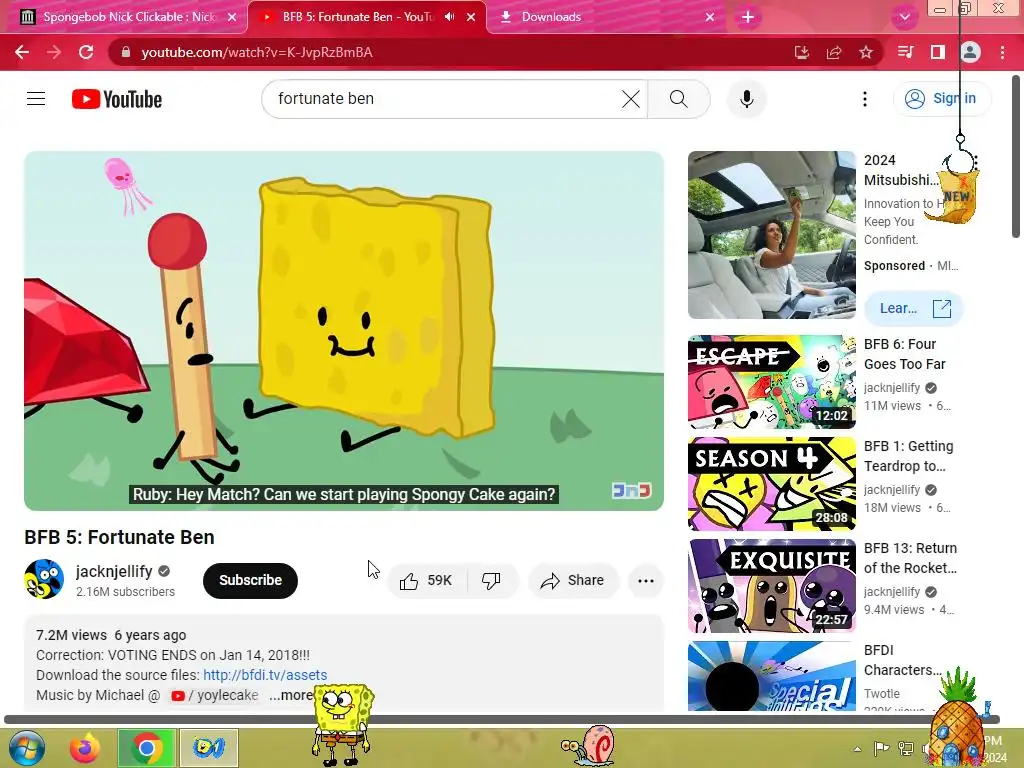Open BFB 13: Return of the Rocket thumbnail
The image size is (1024, 768).
pos(772,586)
